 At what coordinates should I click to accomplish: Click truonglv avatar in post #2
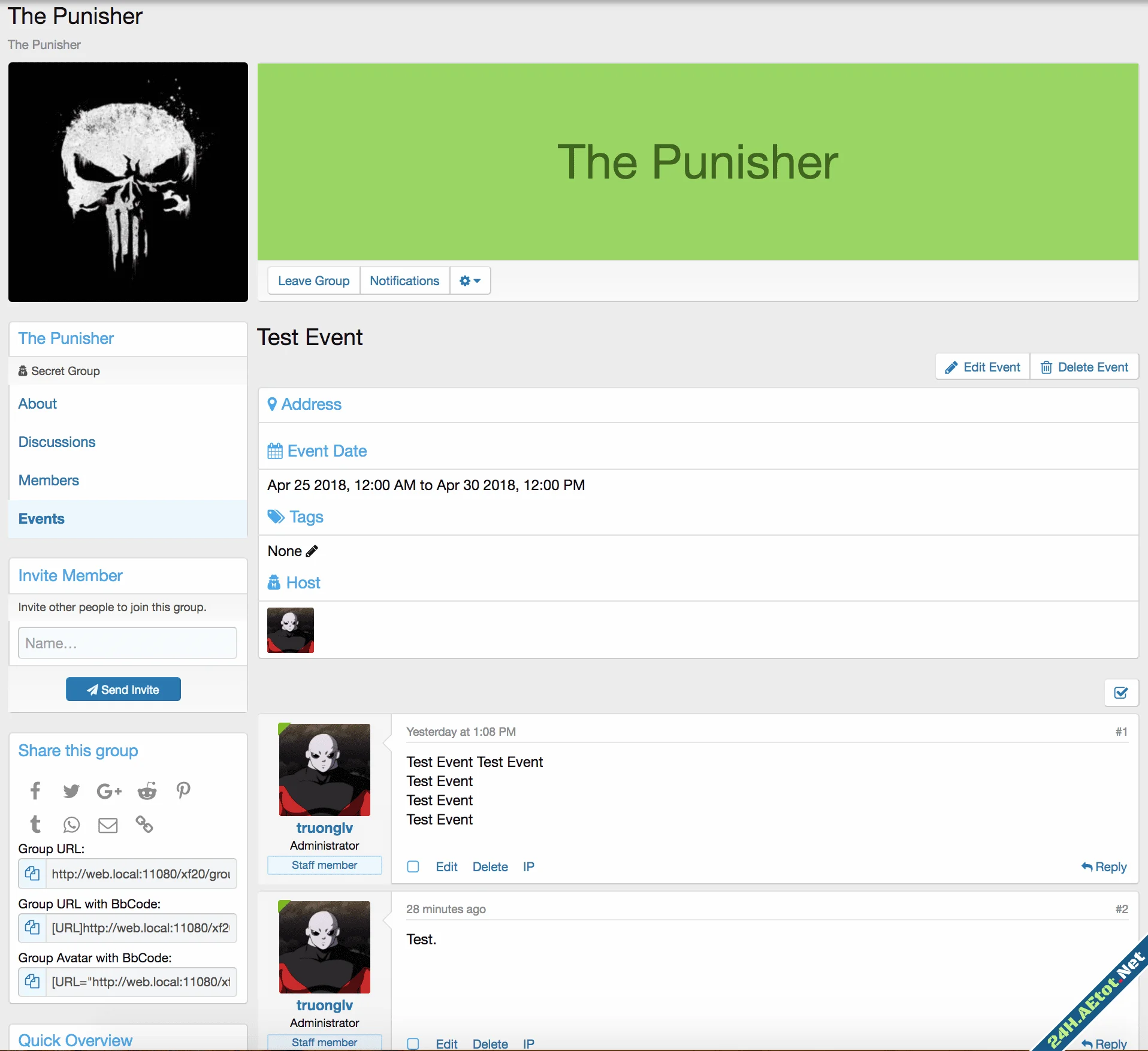(325, 947)
